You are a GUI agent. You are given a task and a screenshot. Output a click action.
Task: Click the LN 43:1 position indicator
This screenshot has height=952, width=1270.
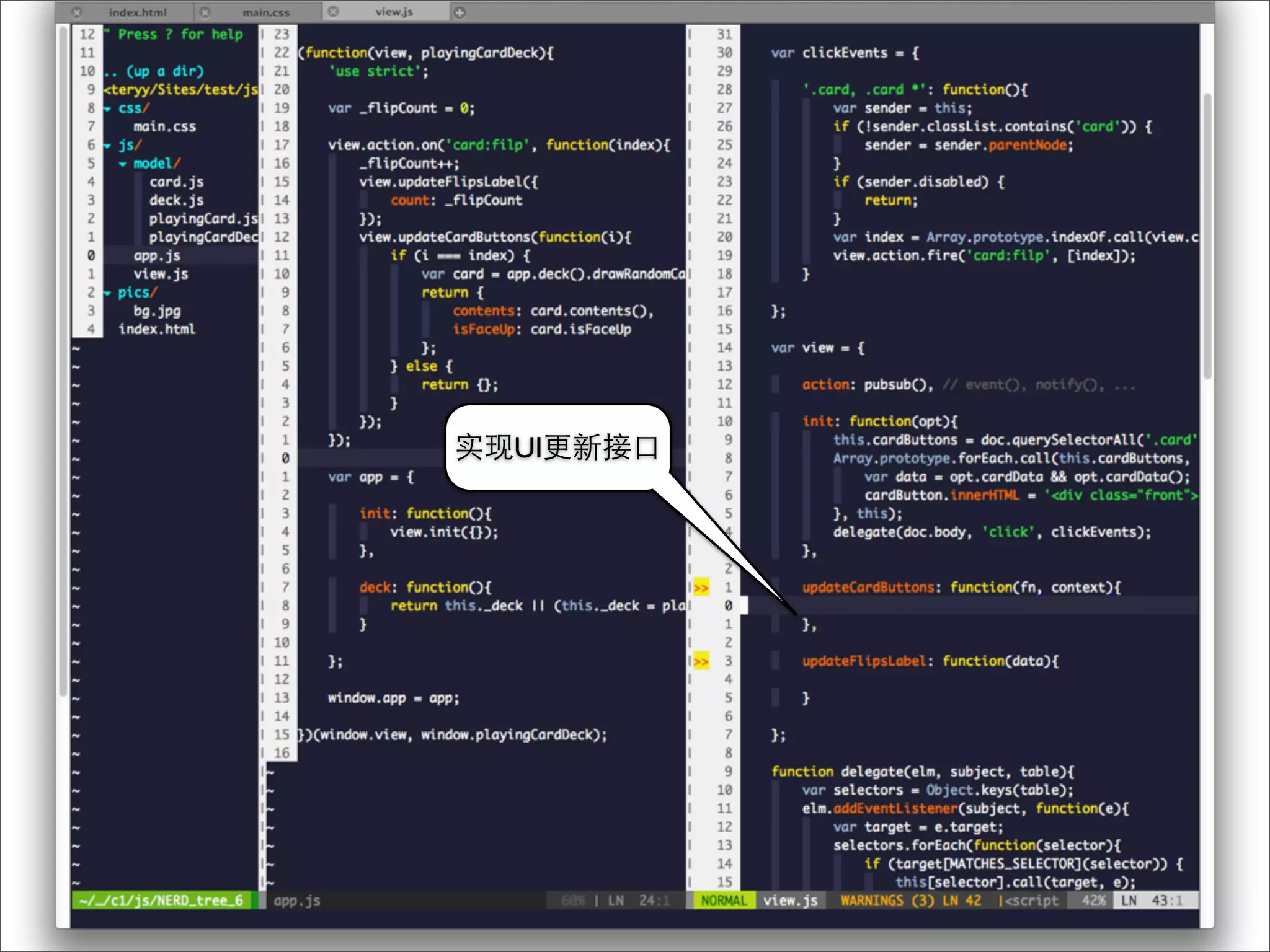coord(1153,901)
